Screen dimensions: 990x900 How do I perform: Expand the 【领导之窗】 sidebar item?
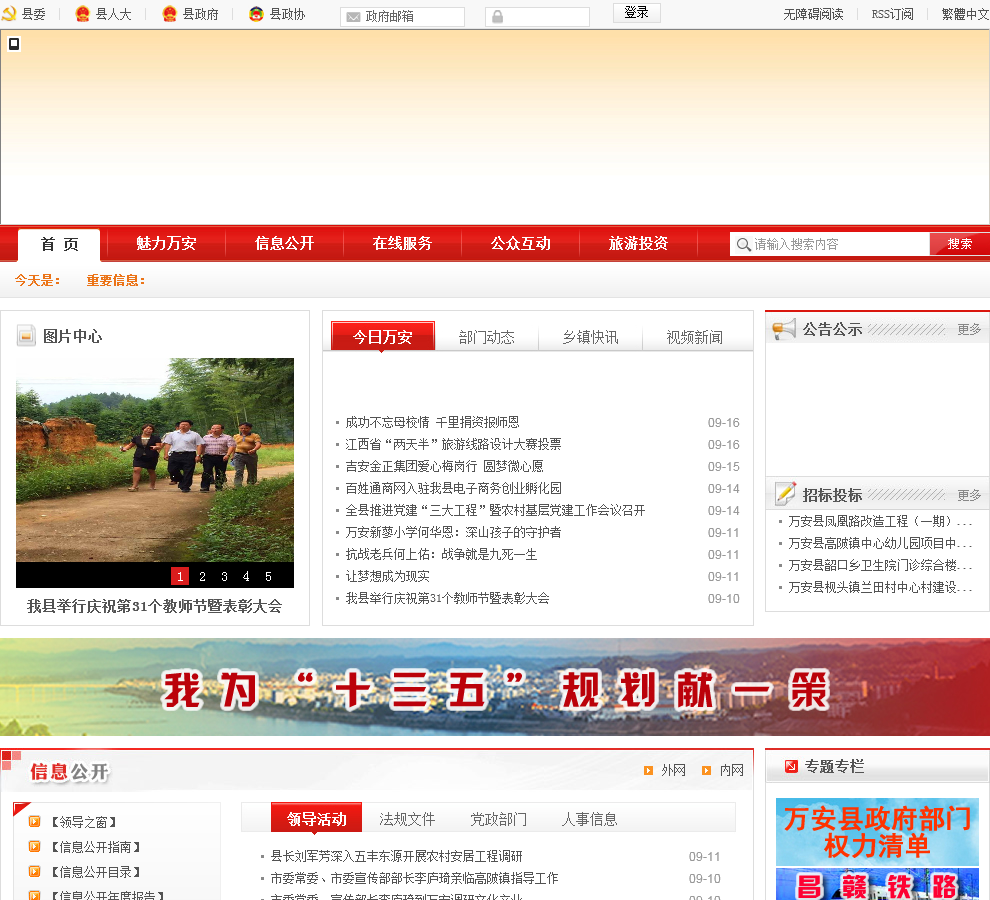coord(83,822)
